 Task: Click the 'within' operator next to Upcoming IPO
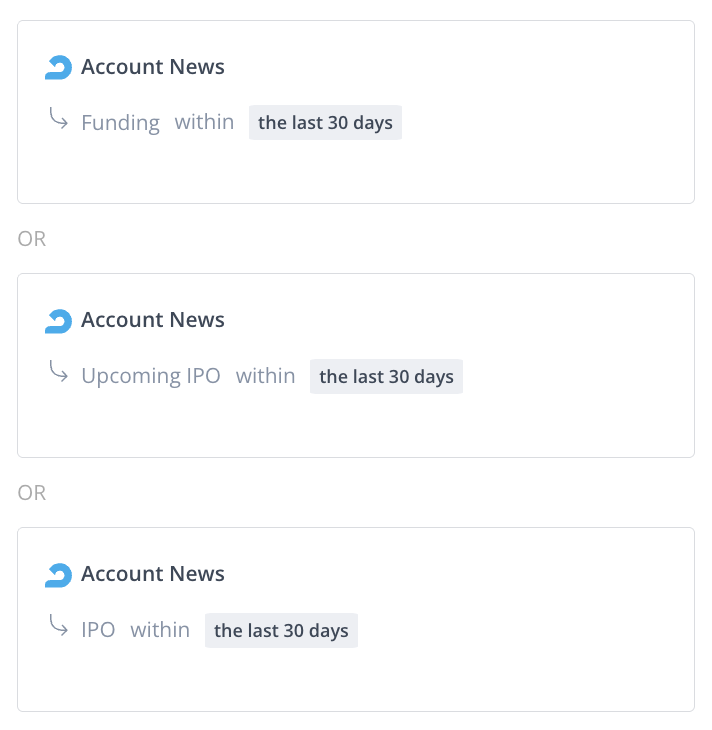point(265,376)
